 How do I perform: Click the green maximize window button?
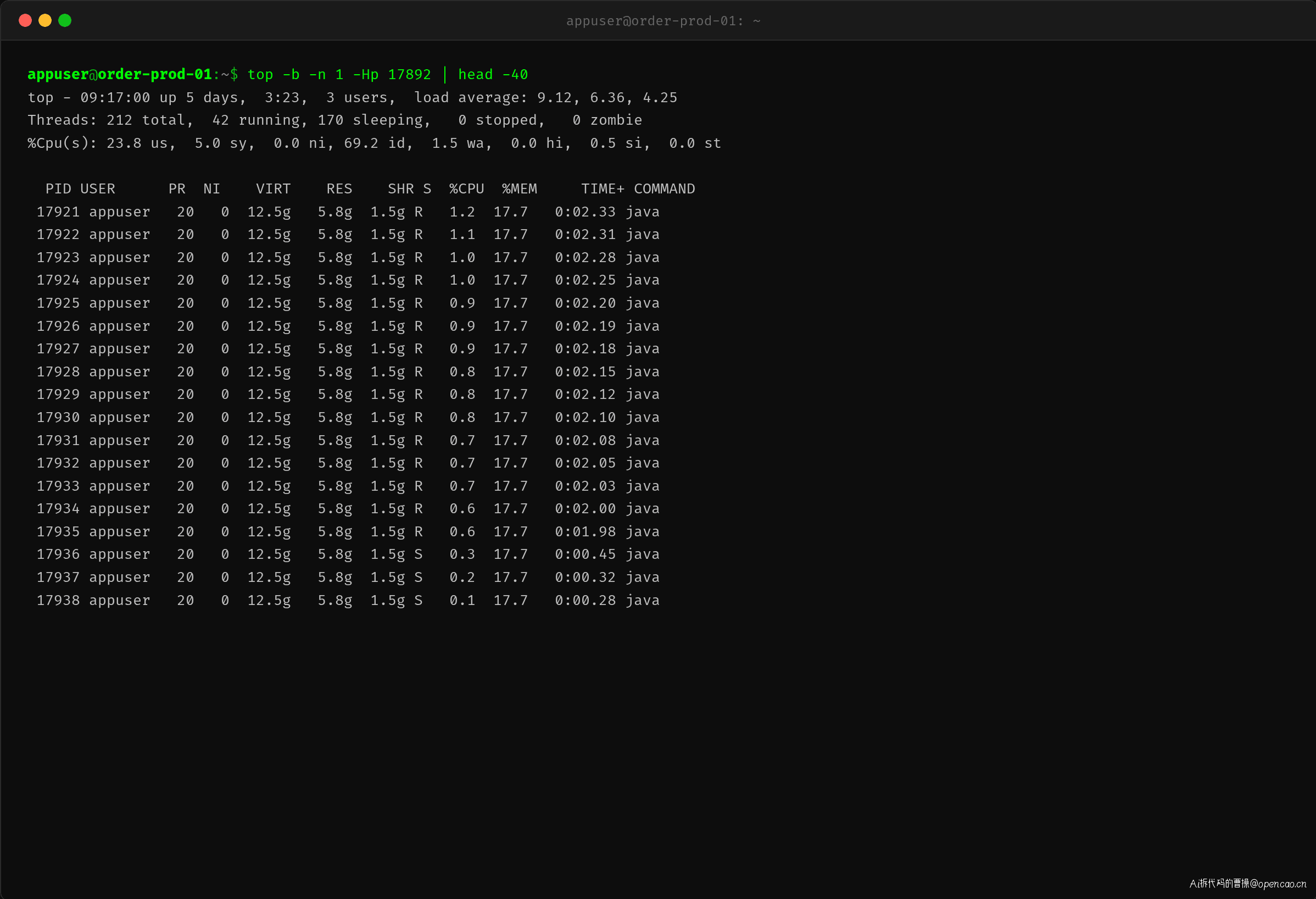[x=65, y=20]
